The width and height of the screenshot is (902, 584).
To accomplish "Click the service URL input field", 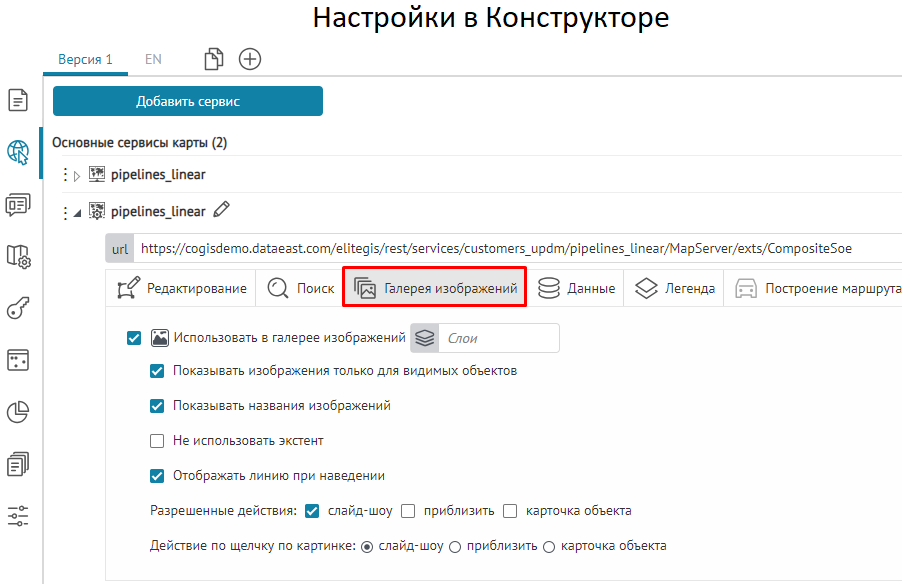I will [500, 248].
